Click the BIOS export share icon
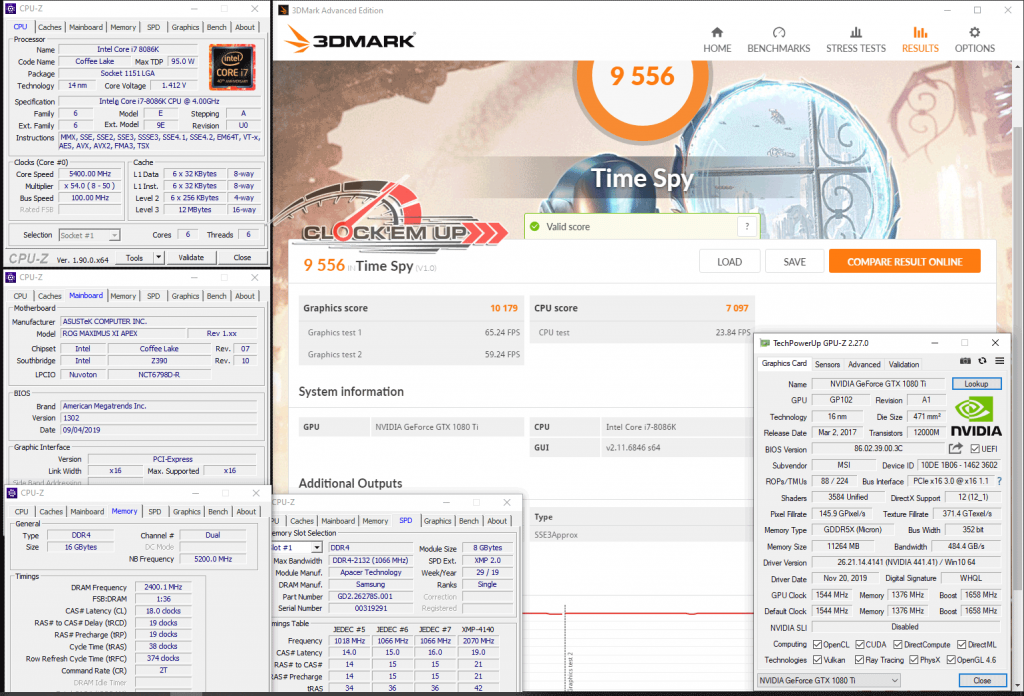Screen dimensions: 1024x696 click(956, 449)
